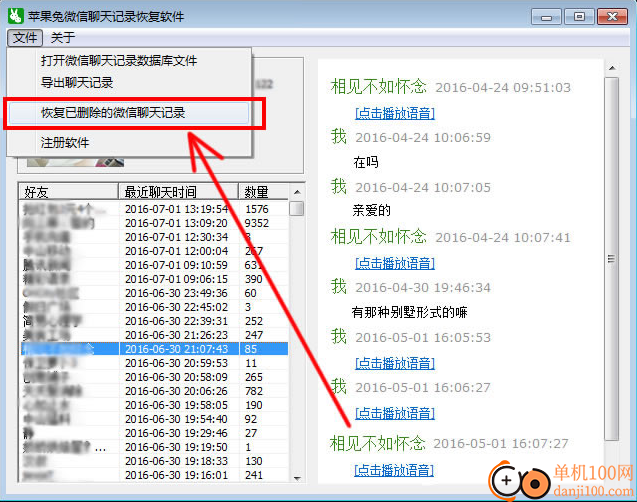
Task: Select row with time 2016-06-30 19:16:01
Action: coord(154,475)
